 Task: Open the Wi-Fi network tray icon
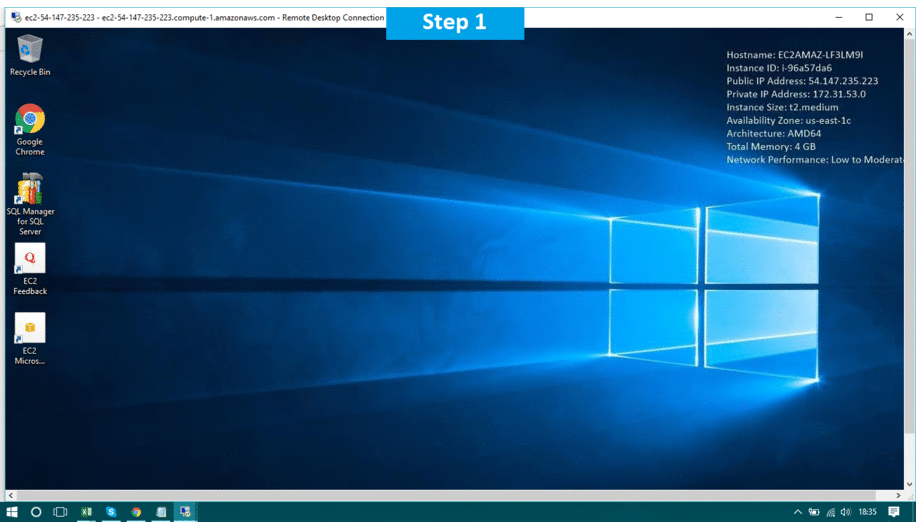click(830, 512)
